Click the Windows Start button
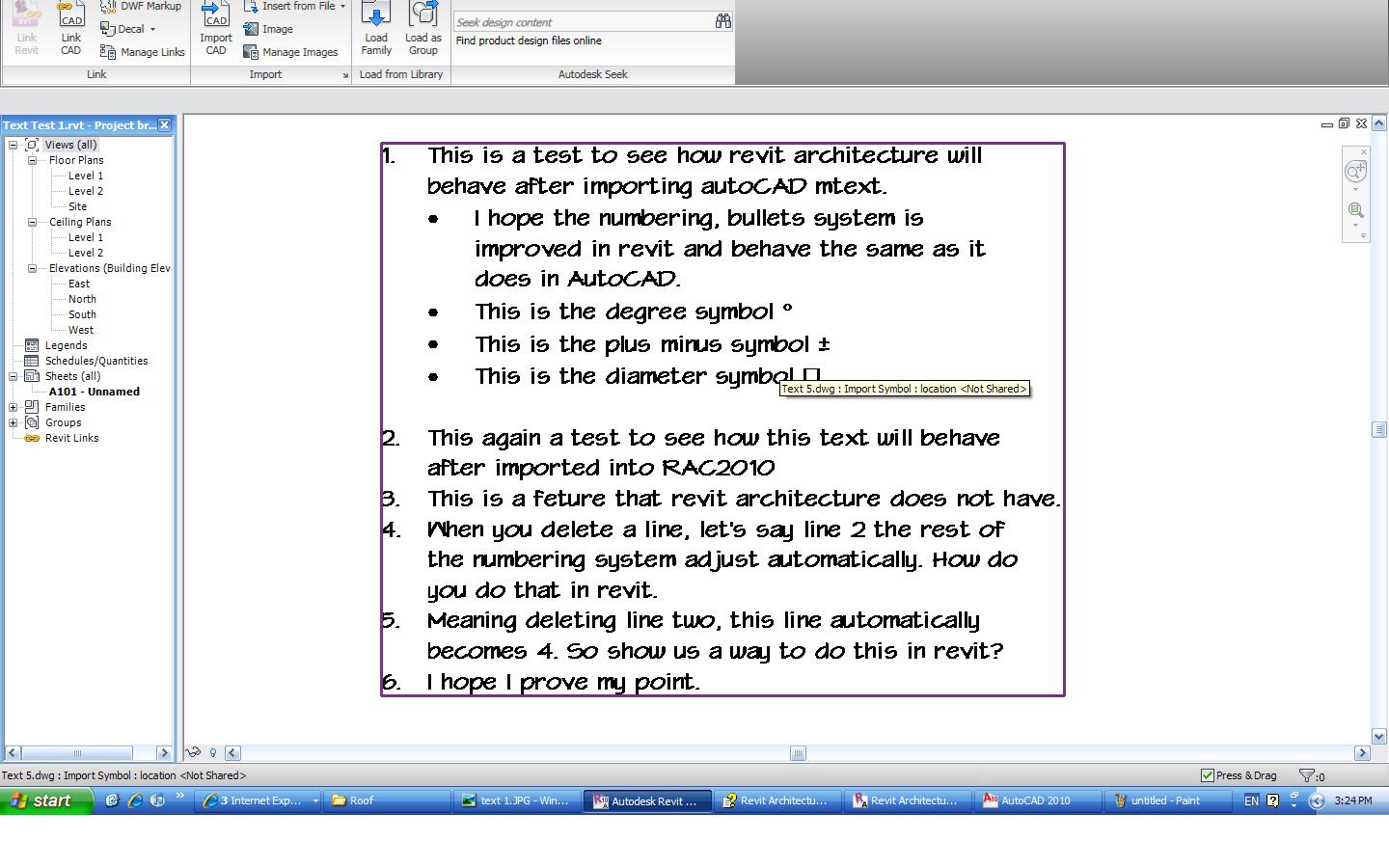Viewport: 1389px width, 868px height. tap(46, 800)
